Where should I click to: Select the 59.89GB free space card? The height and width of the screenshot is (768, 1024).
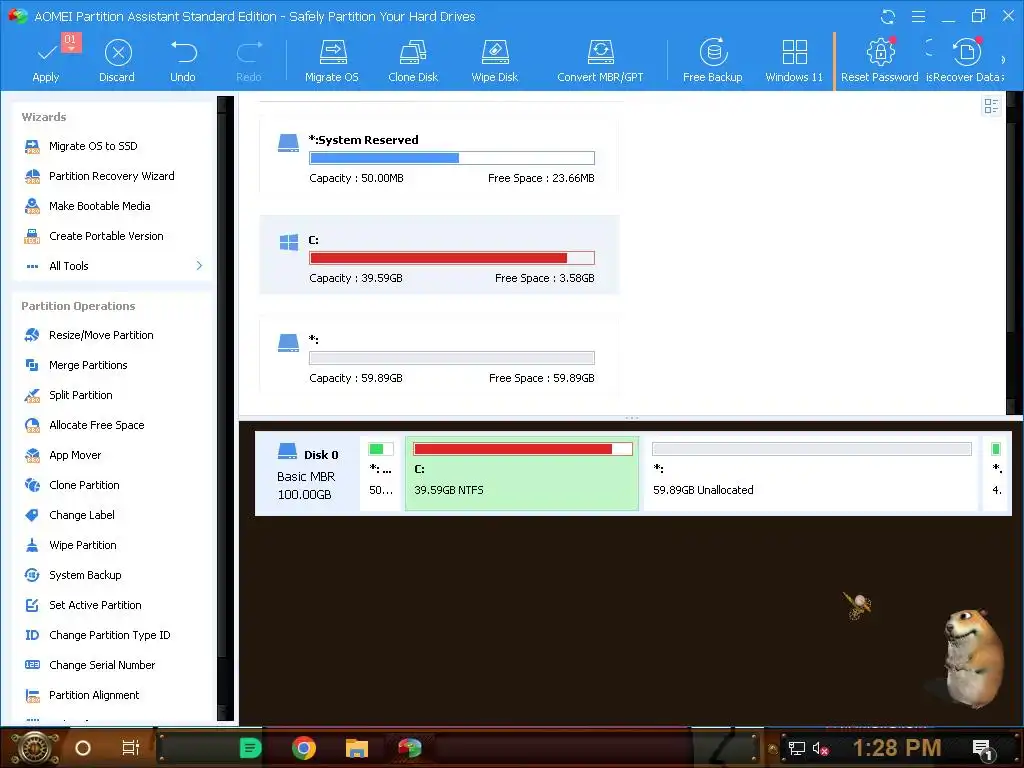439,355
